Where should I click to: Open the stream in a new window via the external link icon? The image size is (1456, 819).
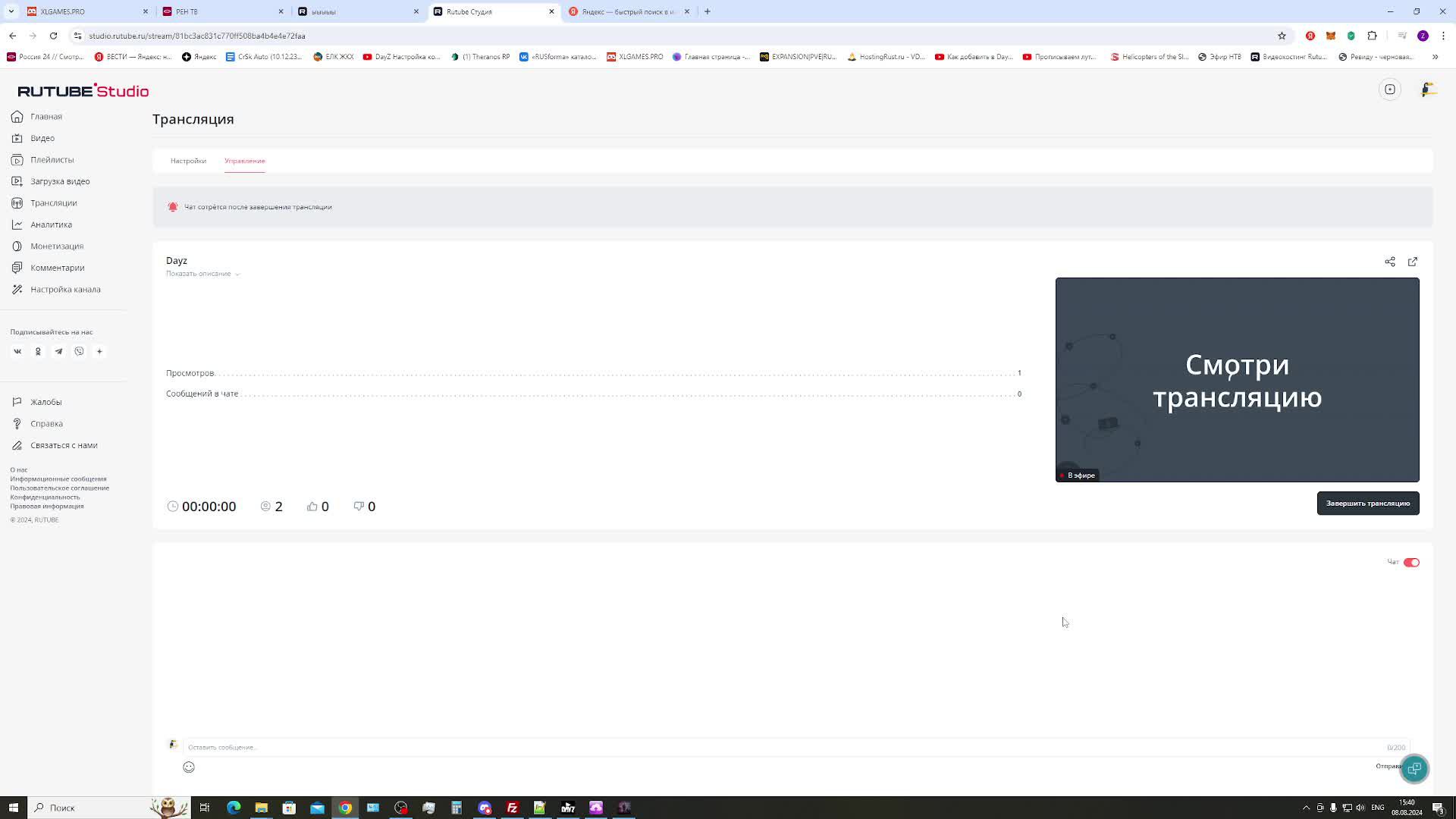1412,262
